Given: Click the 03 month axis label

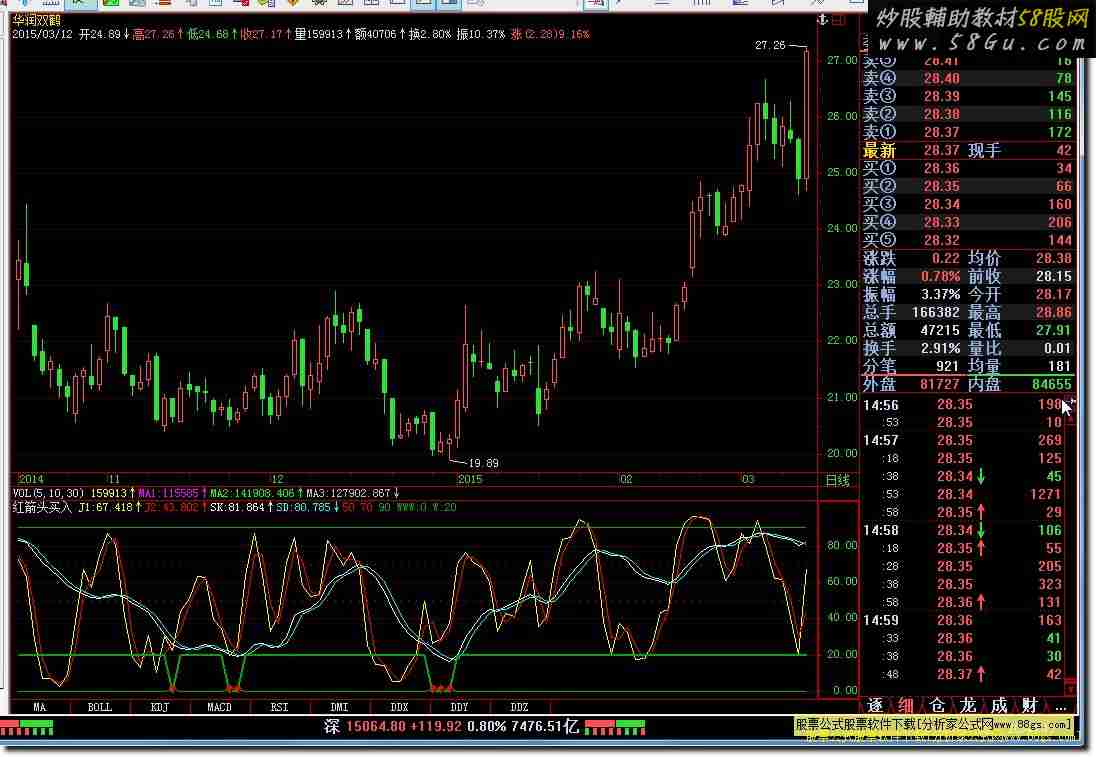Looking at the screenshot, I should tap(748, 480).
